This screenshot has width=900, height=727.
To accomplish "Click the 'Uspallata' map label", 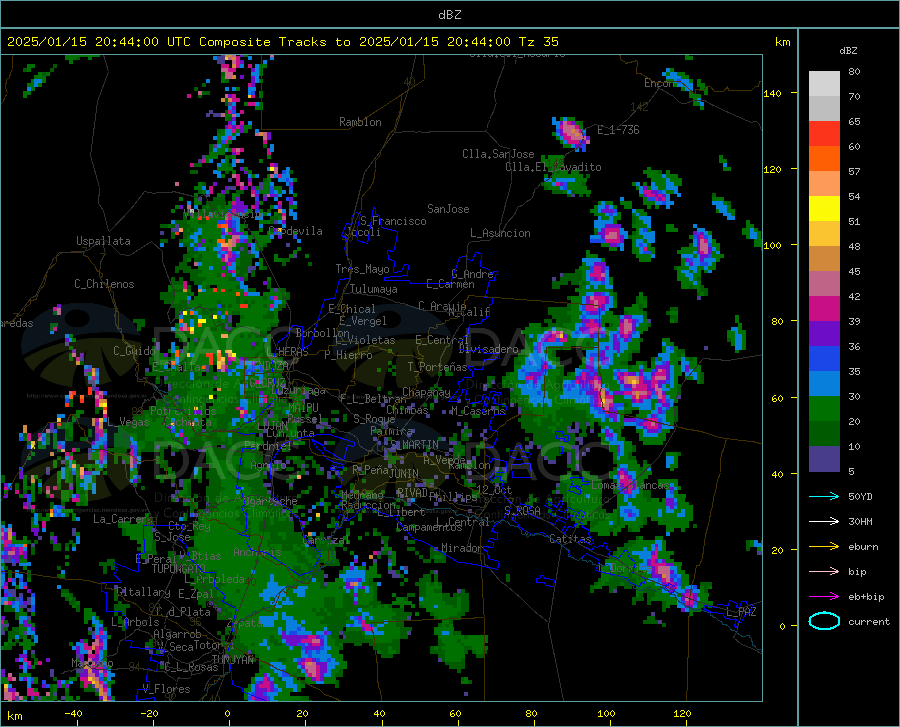I will point(103,241).
